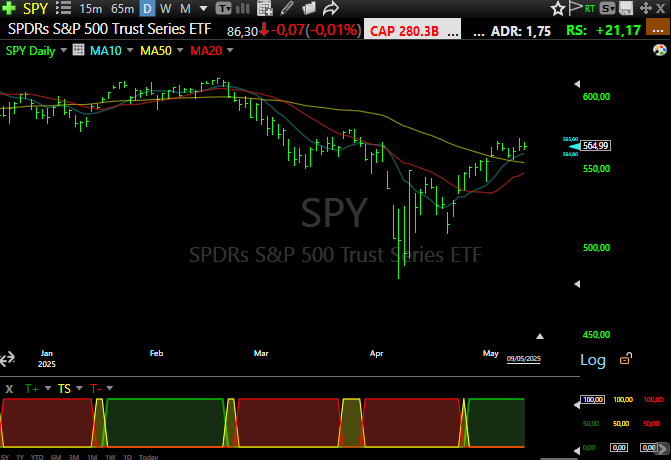The image size is (671, 460).
Task: Expand the timeframe dropdown arrow after M
Action: (204, 8)
